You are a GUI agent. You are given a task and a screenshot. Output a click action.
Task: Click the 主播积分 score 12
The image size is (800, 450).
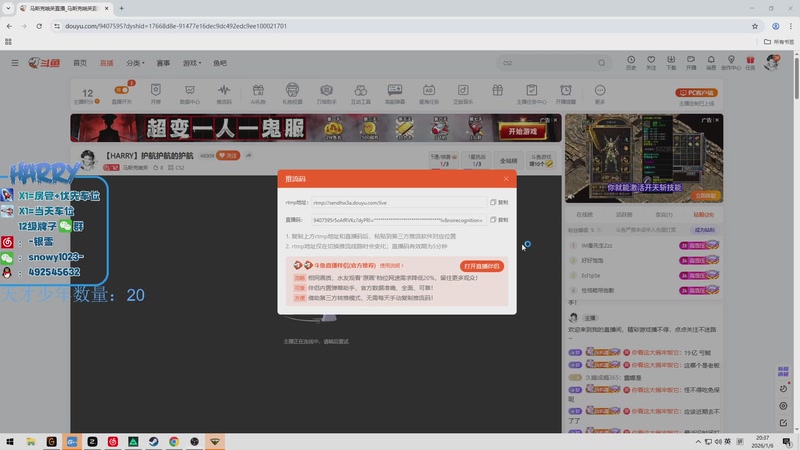(x=87, y=95)
